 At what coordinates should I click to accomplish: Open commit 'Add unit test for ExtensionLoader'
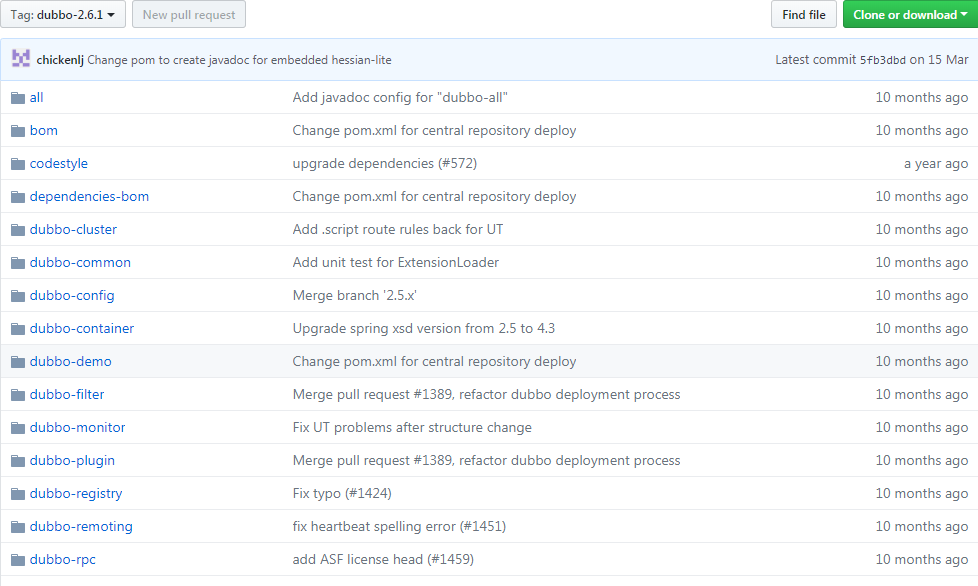coord(395,262)
